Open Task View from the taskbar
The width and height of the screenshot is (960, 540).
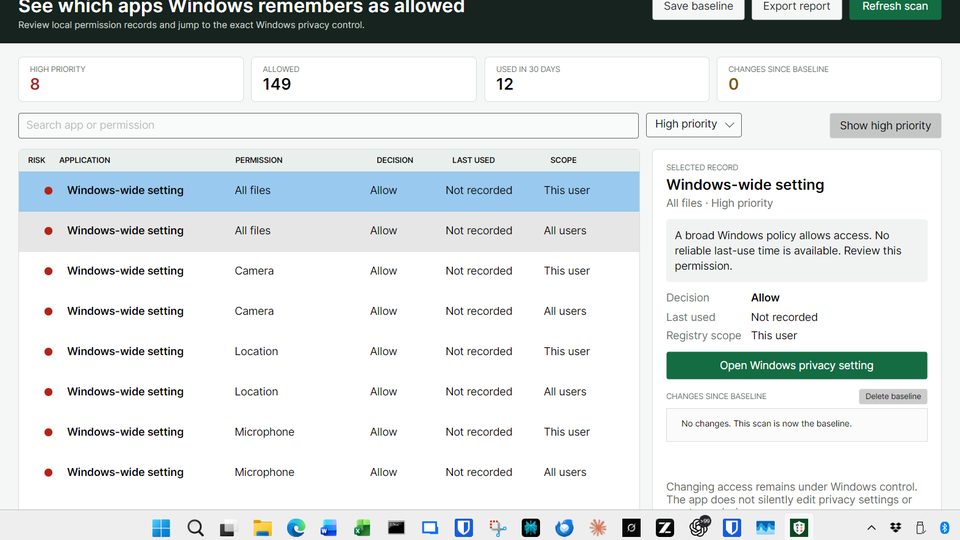click(x=228, y=527)
